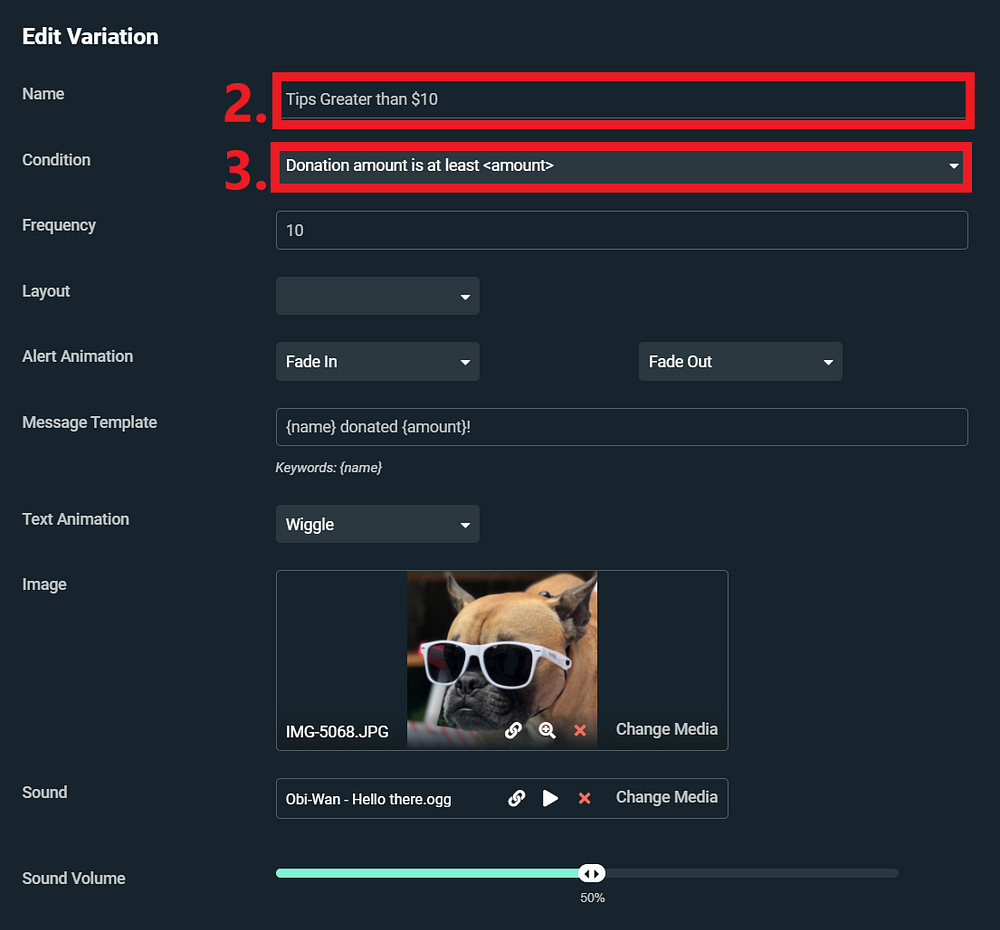
Task: Open the Fade Out animation dropdown
Action: [x=740, y=362]
